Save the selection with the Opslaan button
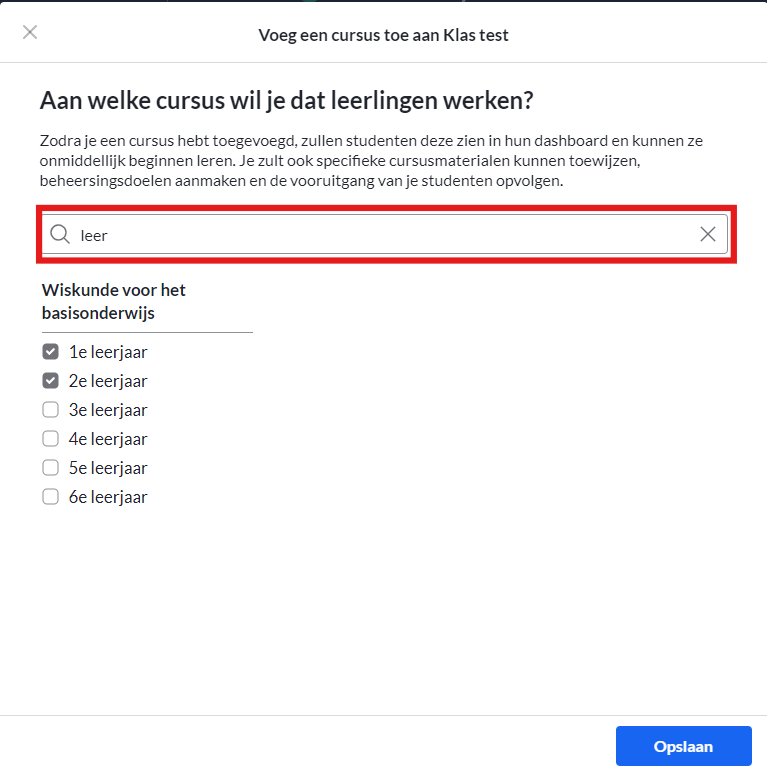This screenshot has width=767, height=772. coord(683,746)
